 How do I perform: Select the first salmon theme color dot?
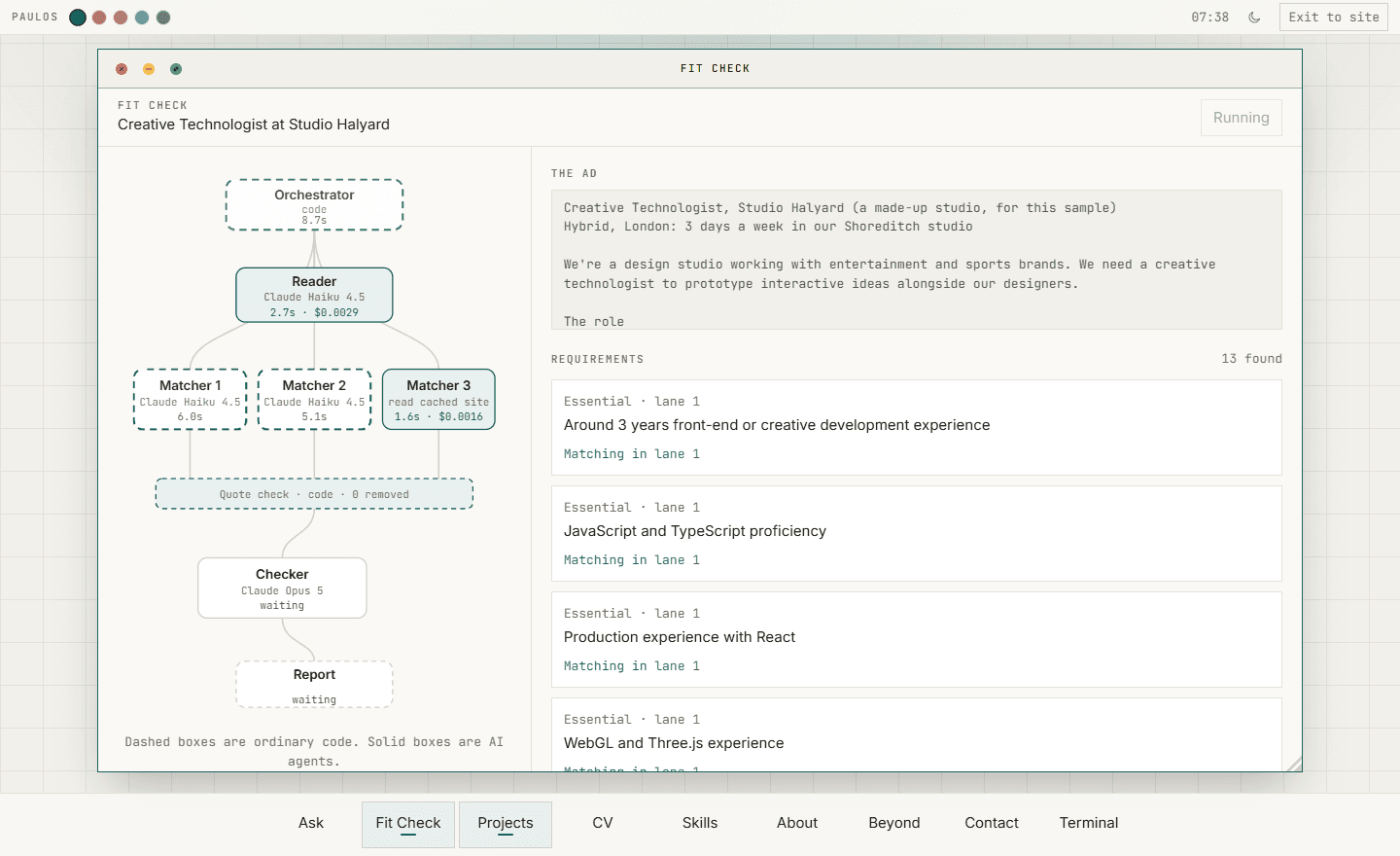[99, 18]
